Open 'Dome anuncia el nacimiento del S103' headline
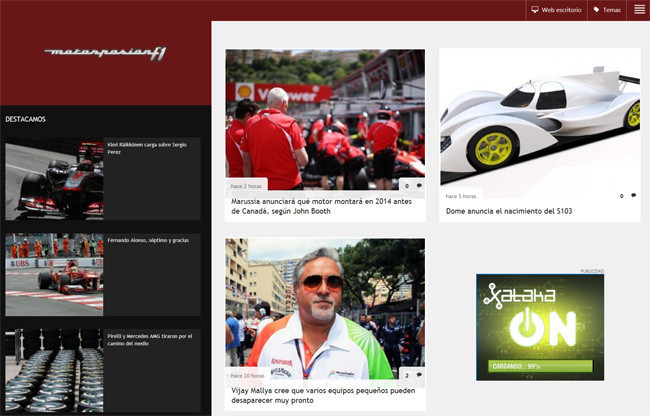650x416 pixels. point(507,210)
